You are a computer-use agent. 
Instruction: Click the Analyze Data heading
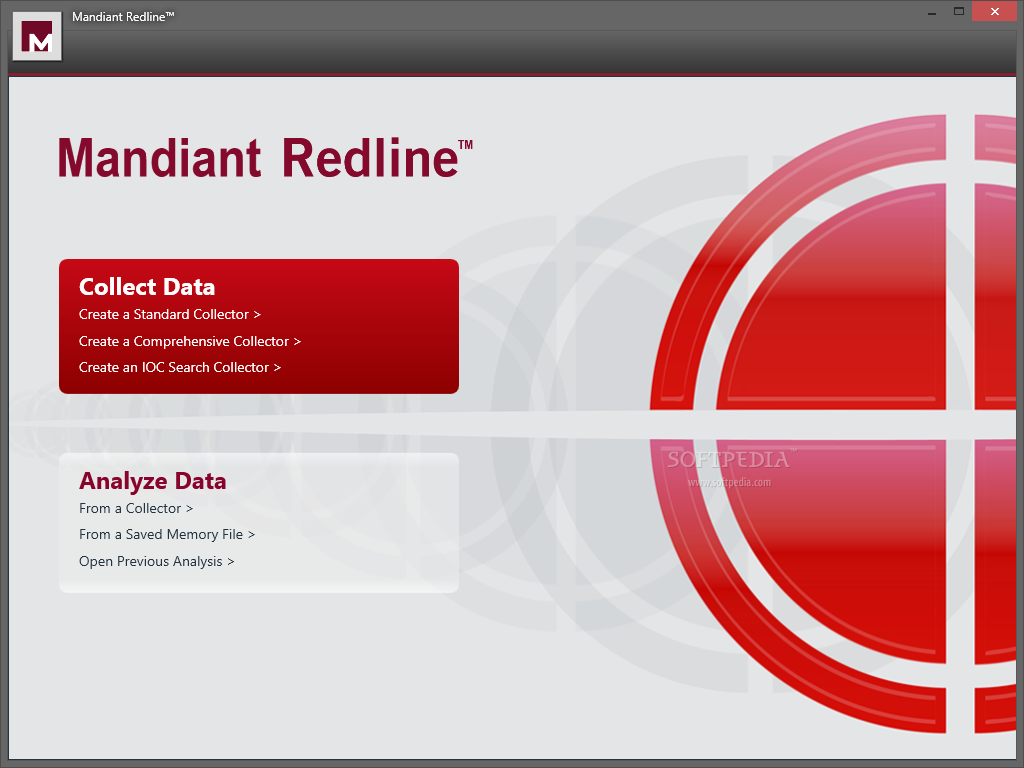(x=153, y=481)
